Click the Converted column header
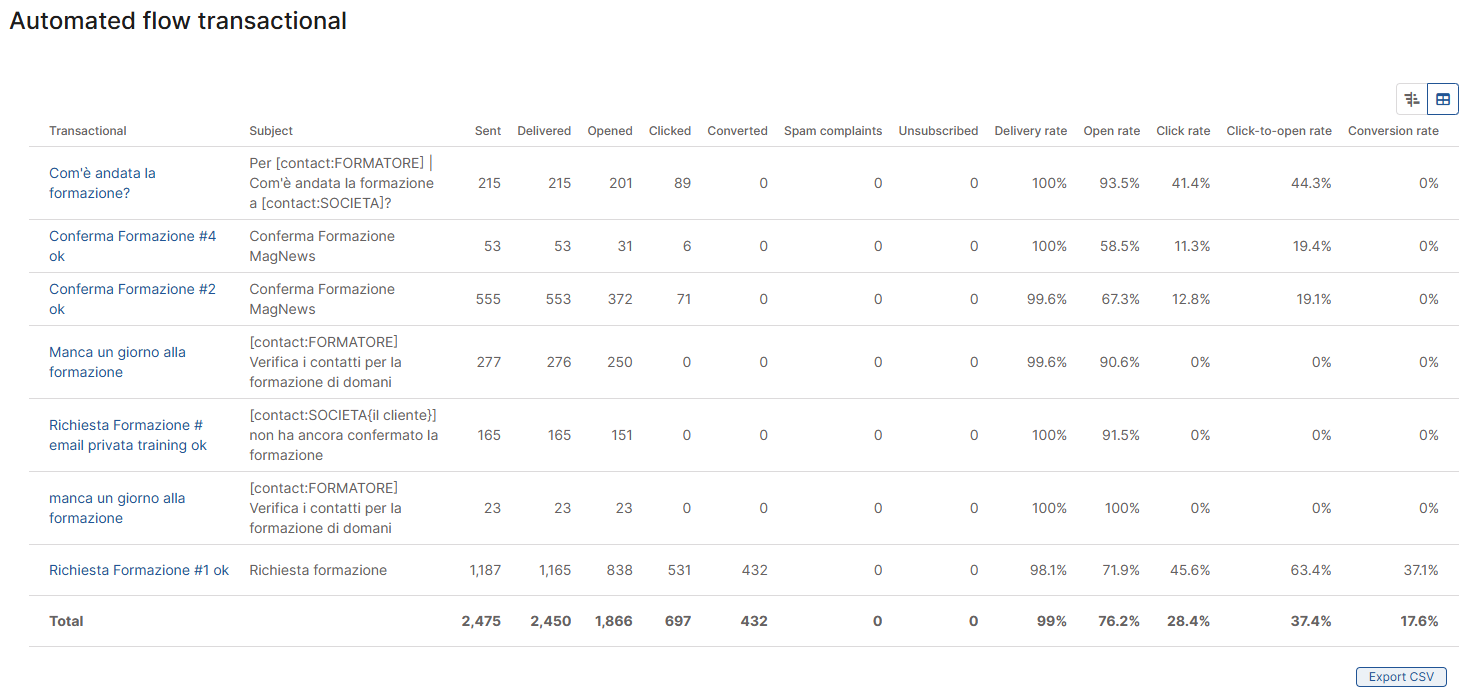The height and width of the screenshot is (696, 1470). point(737,131)
